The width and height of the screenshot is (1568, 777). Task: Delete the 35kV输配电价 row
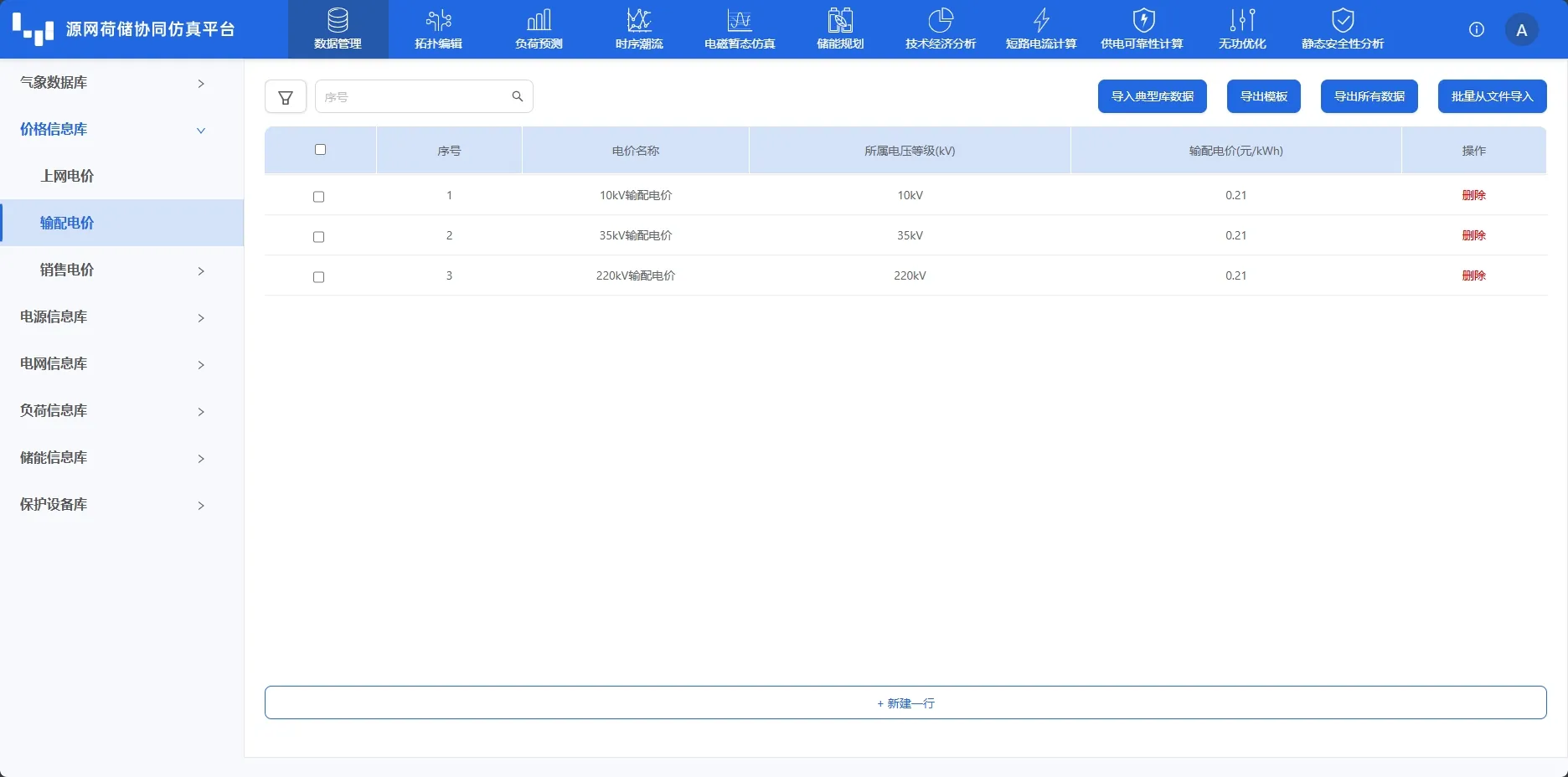(1473, 235)
